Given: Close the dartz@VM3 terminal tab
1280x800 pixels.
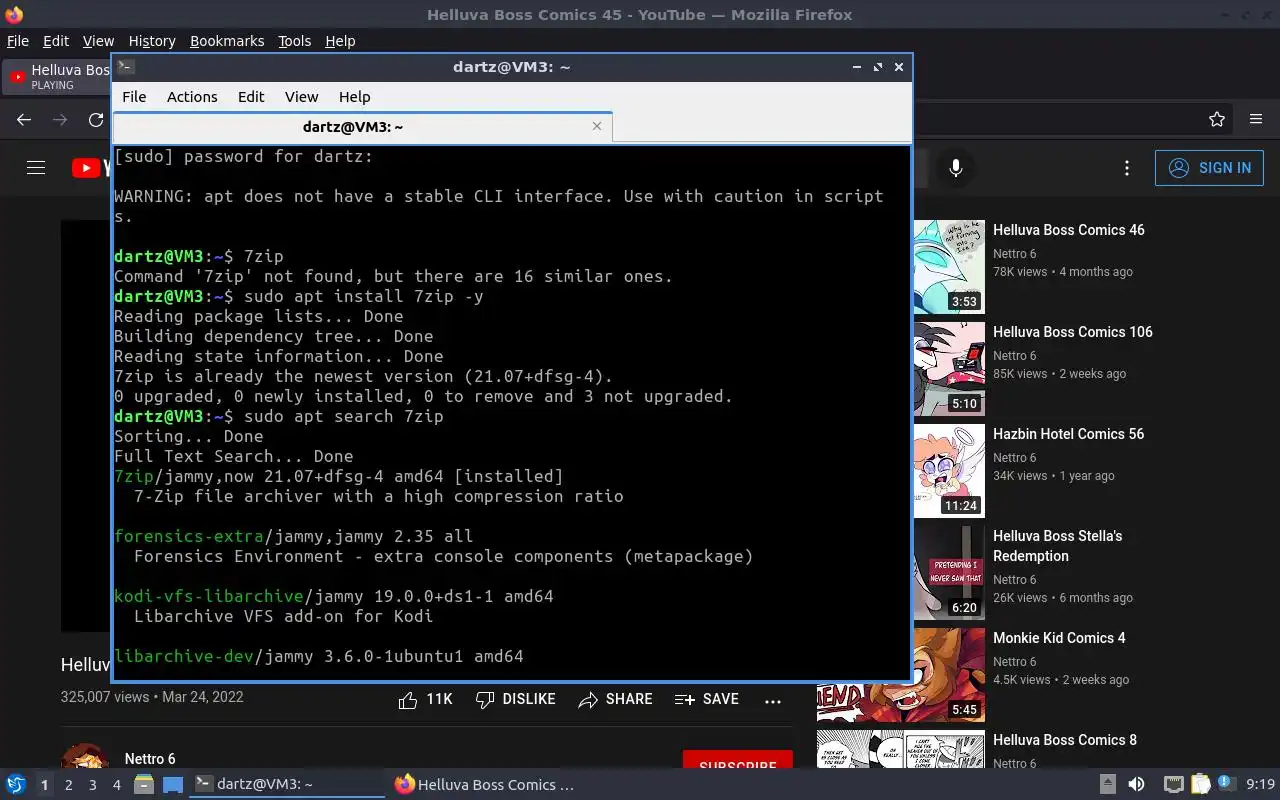Looking at the screenshot, I should pos(597,126).
